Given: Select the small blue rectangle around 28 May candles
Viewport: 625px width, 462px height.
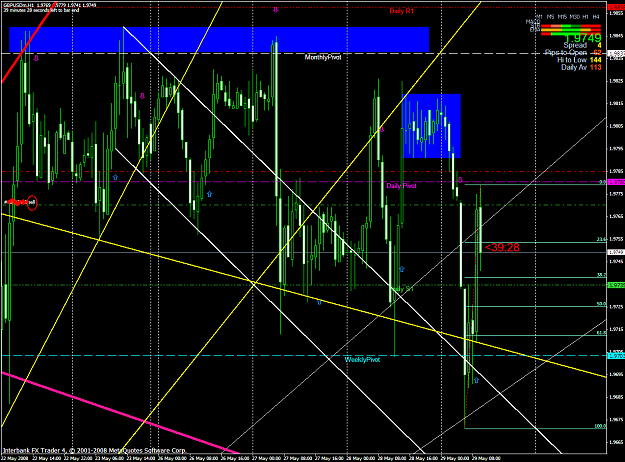Looking at the screenshot, I should [x=432, y=126].
